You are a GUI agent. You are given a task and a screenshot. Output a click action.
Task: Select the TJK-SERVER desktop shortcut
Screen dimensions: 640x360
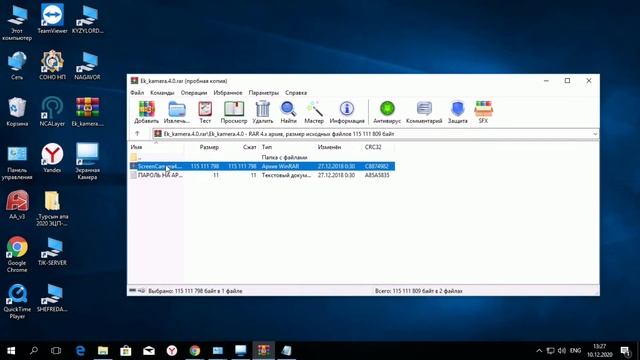52,251
